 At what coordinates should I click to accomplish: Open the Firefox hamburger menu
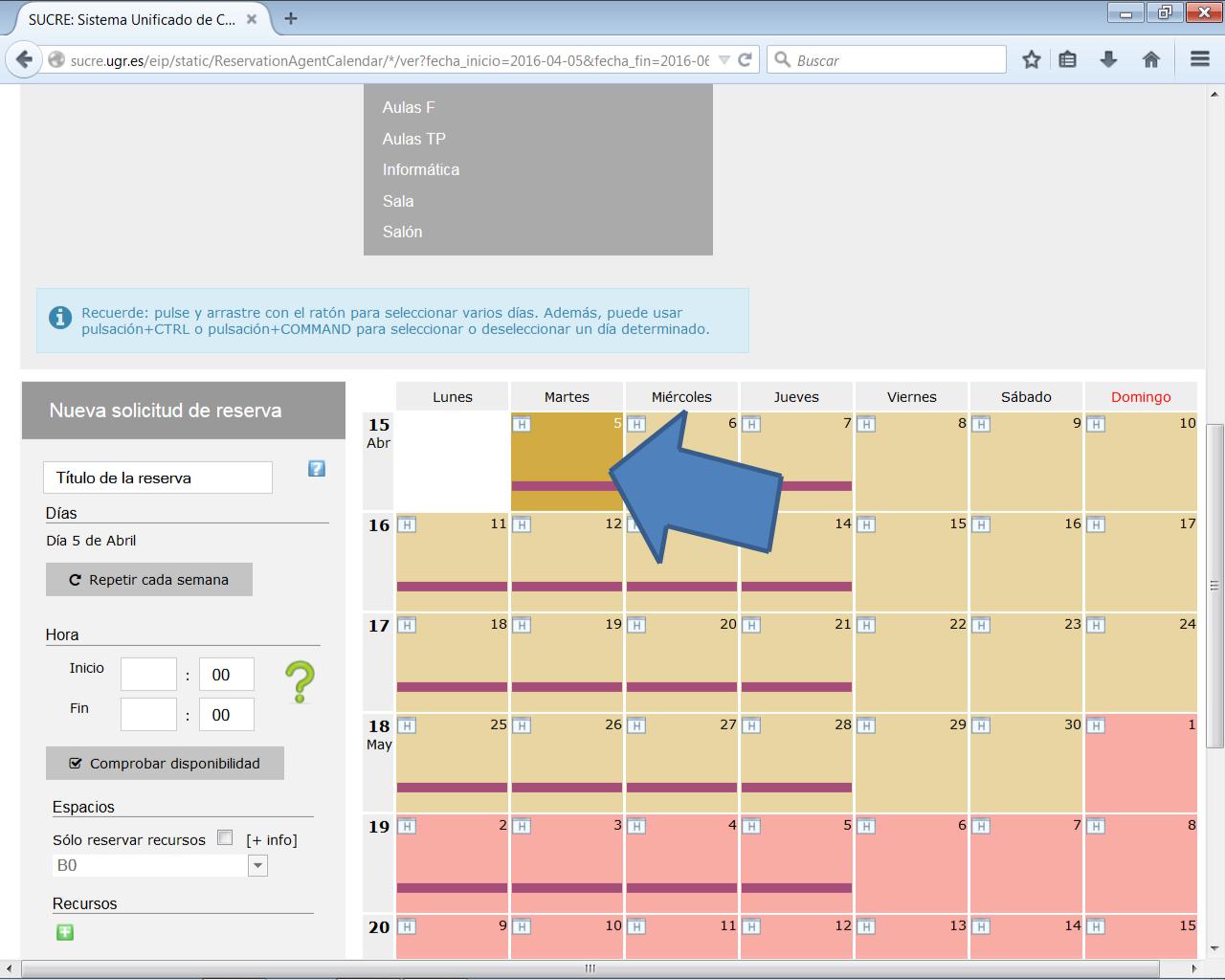coord(1200,59)
